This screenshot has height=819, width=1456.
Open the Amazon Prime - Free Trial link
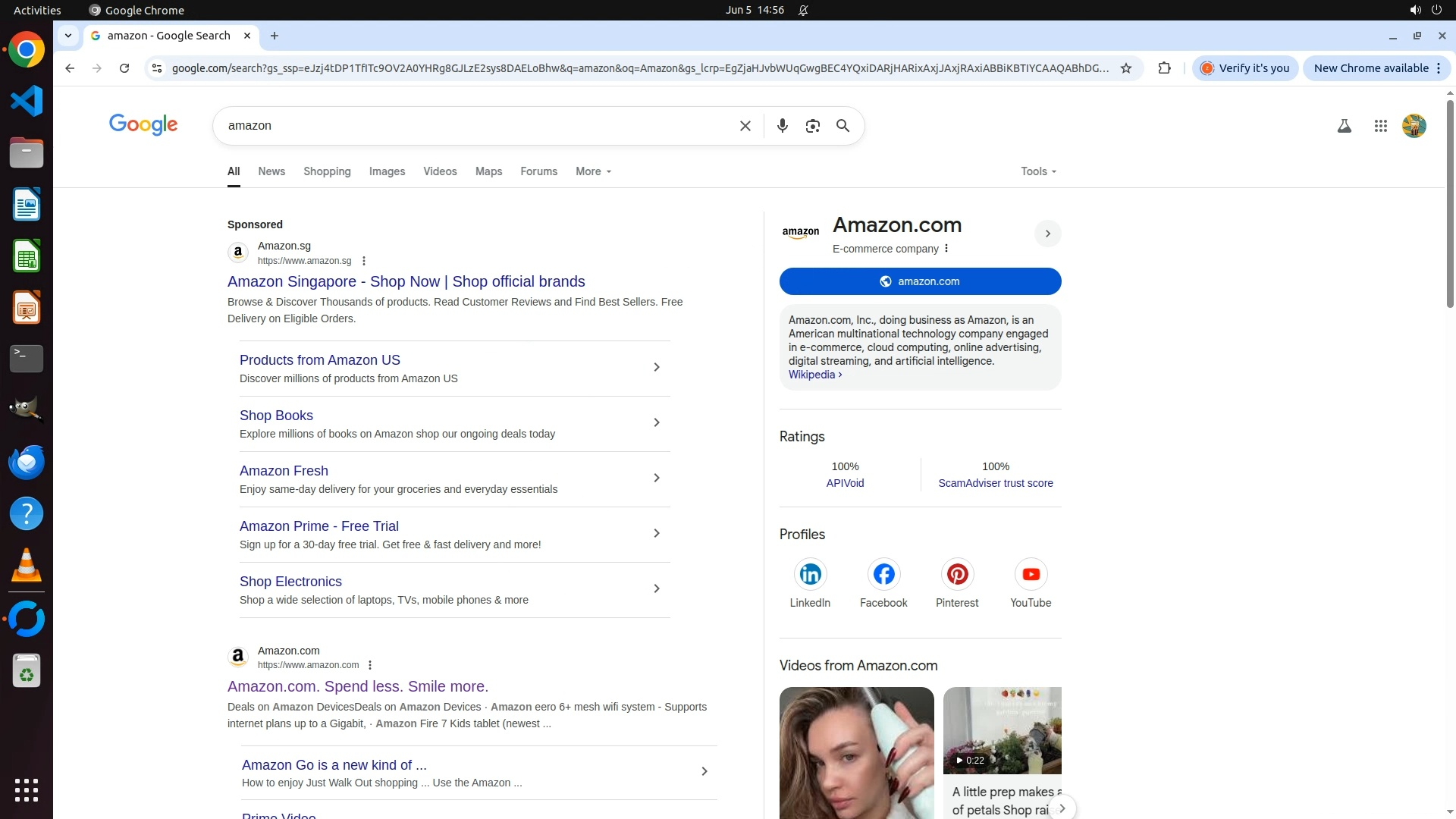point(318,526)
